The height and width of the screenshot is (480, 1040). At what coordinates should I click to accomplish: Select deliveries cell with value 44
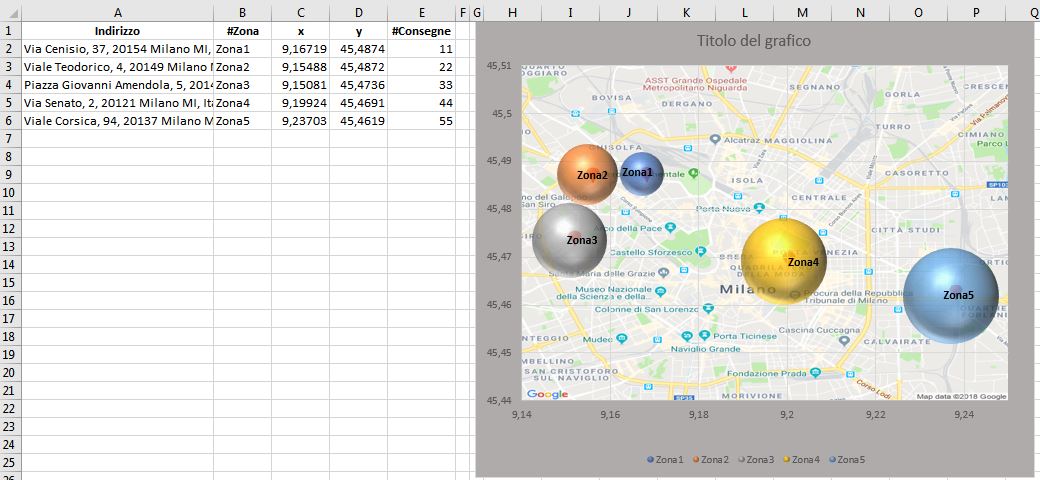(421, 102)
